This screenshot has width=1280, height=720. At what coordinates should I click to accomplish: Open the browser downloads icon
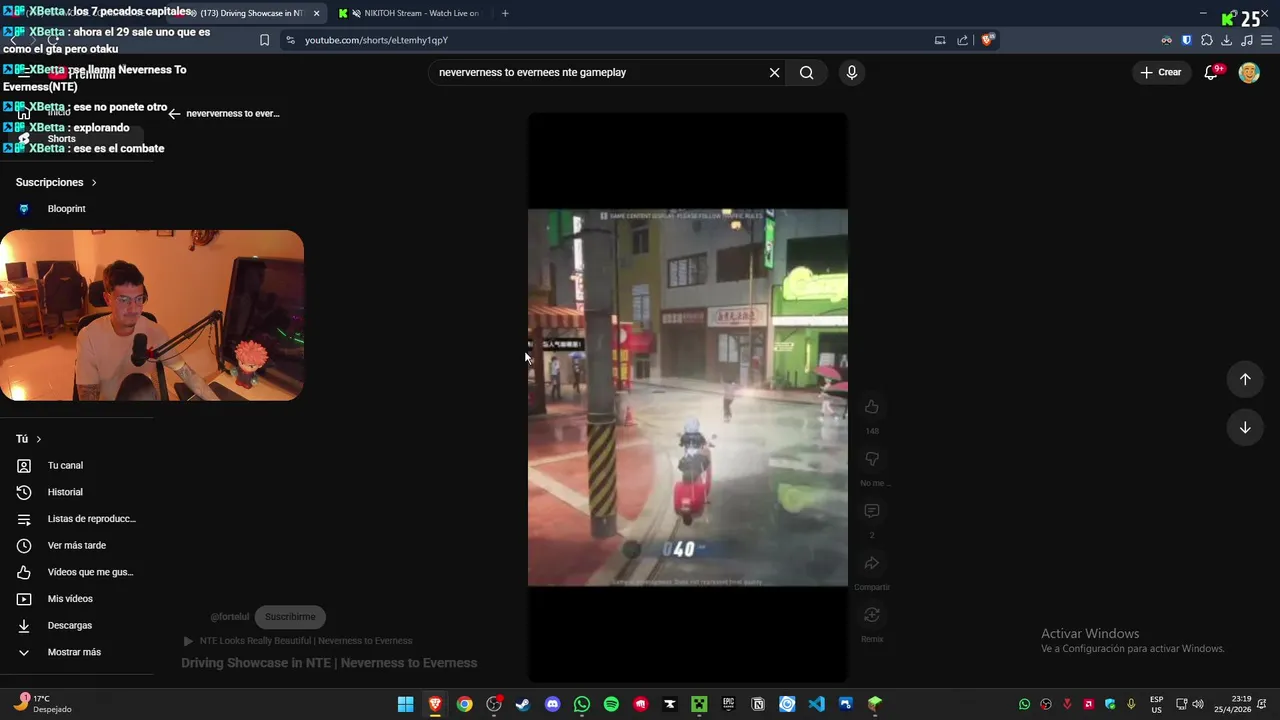click(x=1227, y=40)
